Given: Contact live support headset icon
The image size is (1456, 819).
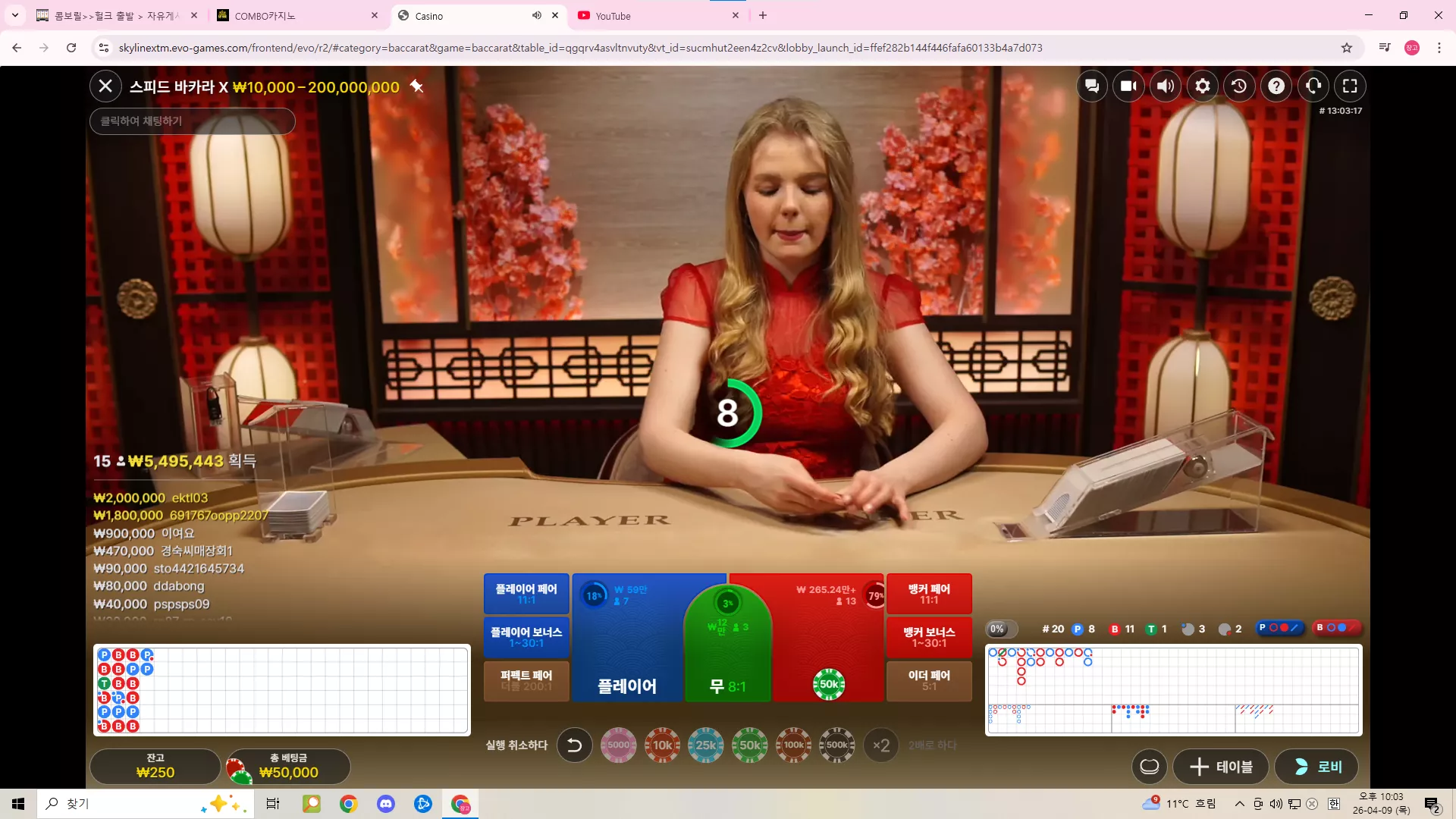Looking at the screenshot, I should [x=1313, y=86].
